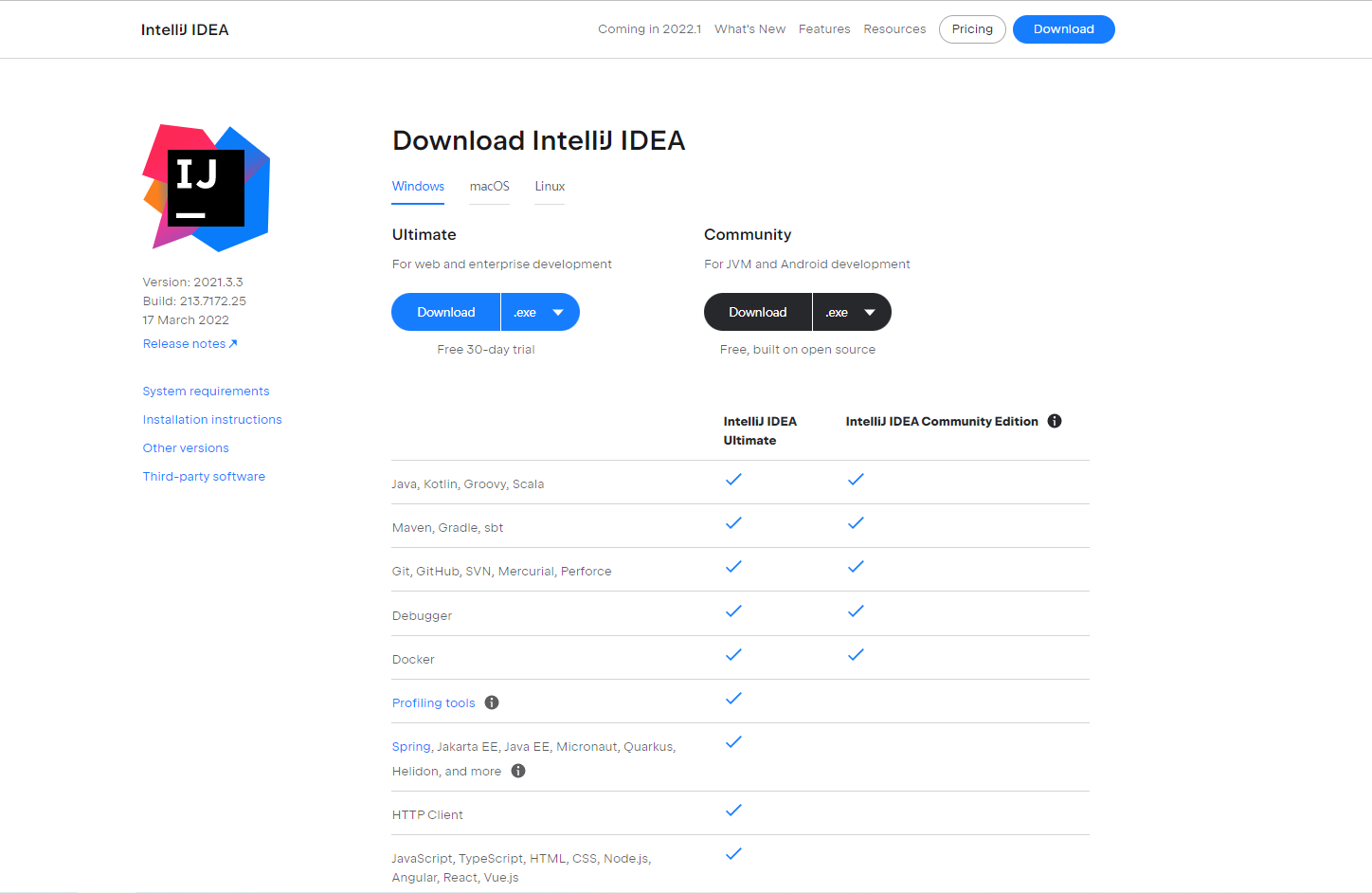Image resolution: width=1372 pixels, height=893 pixels.
Task: Go to the Features page
Action: point(824,29)
